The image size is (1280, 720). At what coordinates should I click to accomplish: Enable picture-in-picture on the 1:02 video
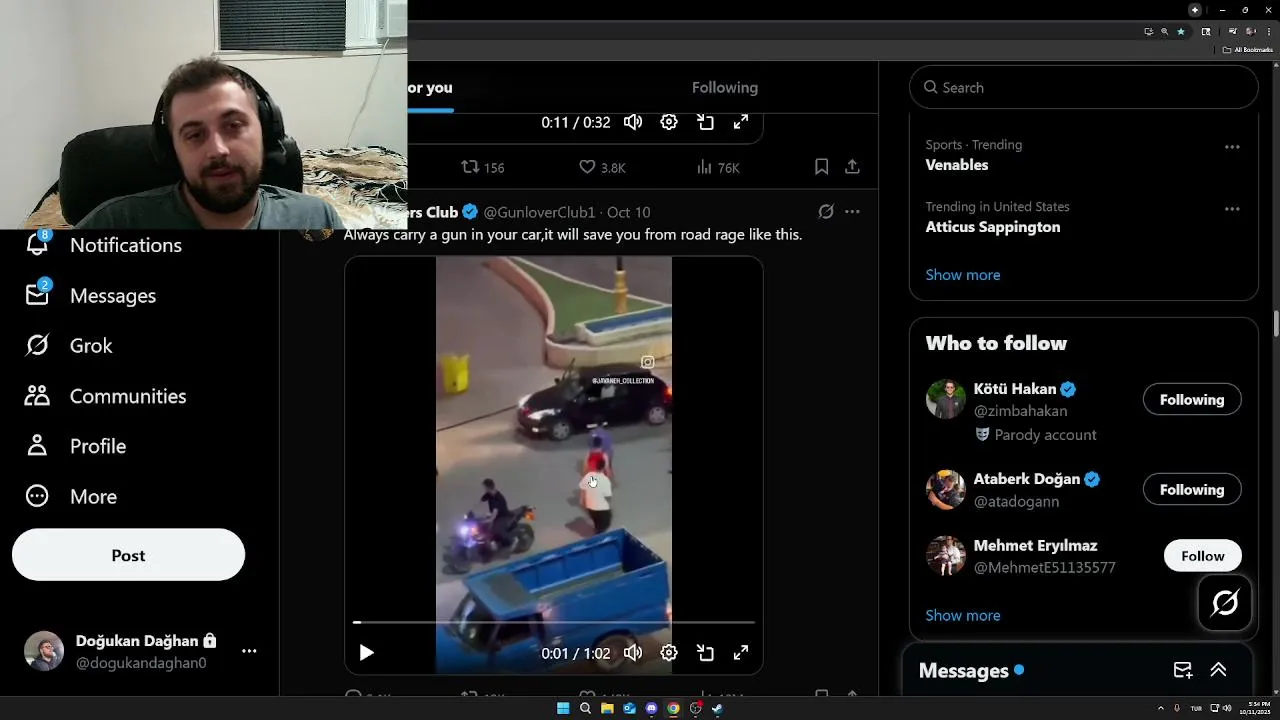(705, 653)
